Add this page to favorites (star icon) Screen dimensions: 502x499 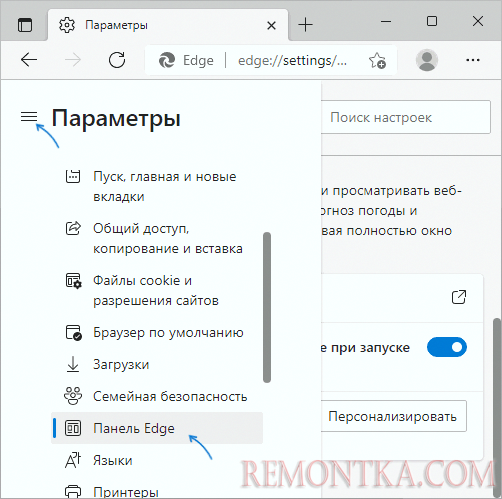[377, 61]
